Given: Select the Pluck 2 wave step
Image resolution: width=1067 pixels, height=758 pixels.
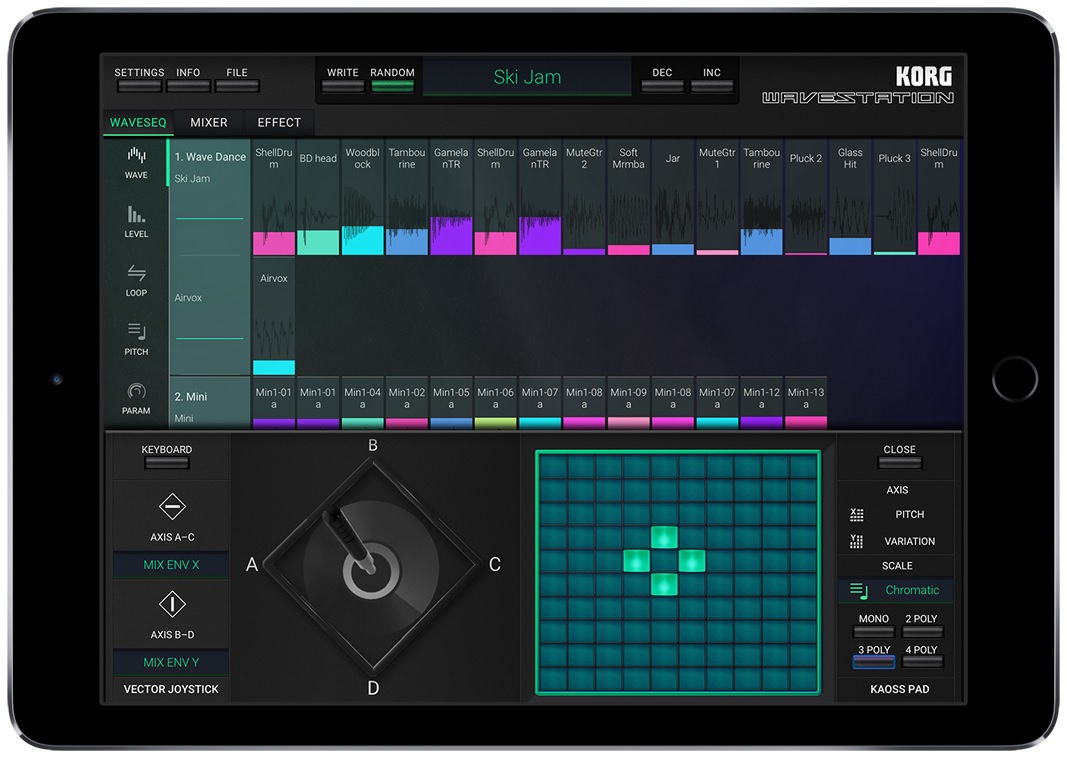Looking at the screenshot, I should click(x=806, y=197).
